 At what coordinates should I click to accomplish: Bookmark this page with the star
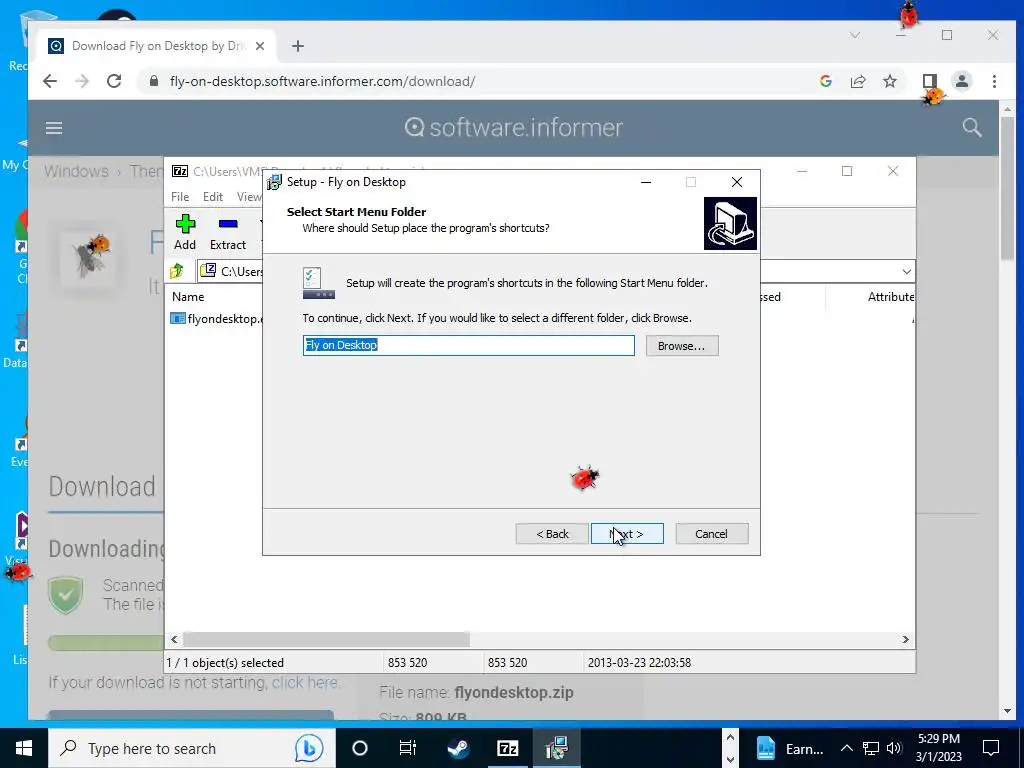point(889,81)
